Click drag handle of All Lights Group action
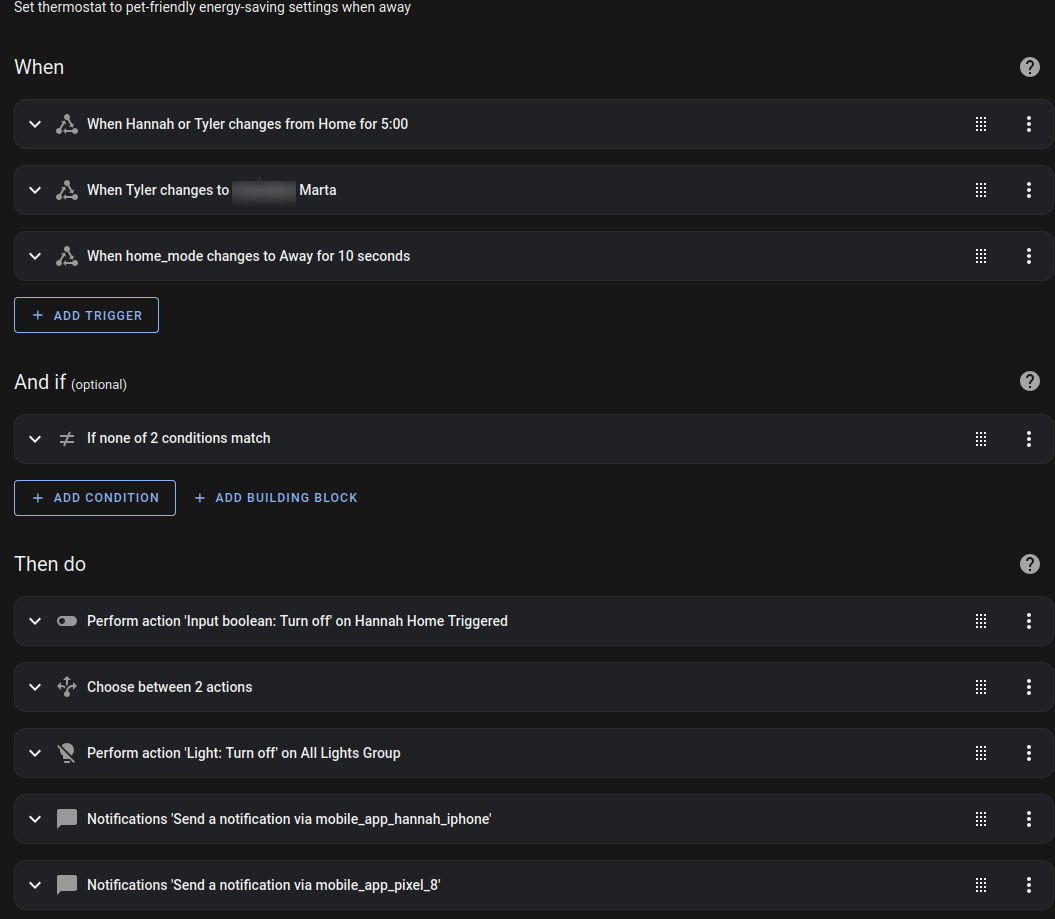Screen dimensions: 1055x919 click(x=981, y=753)
